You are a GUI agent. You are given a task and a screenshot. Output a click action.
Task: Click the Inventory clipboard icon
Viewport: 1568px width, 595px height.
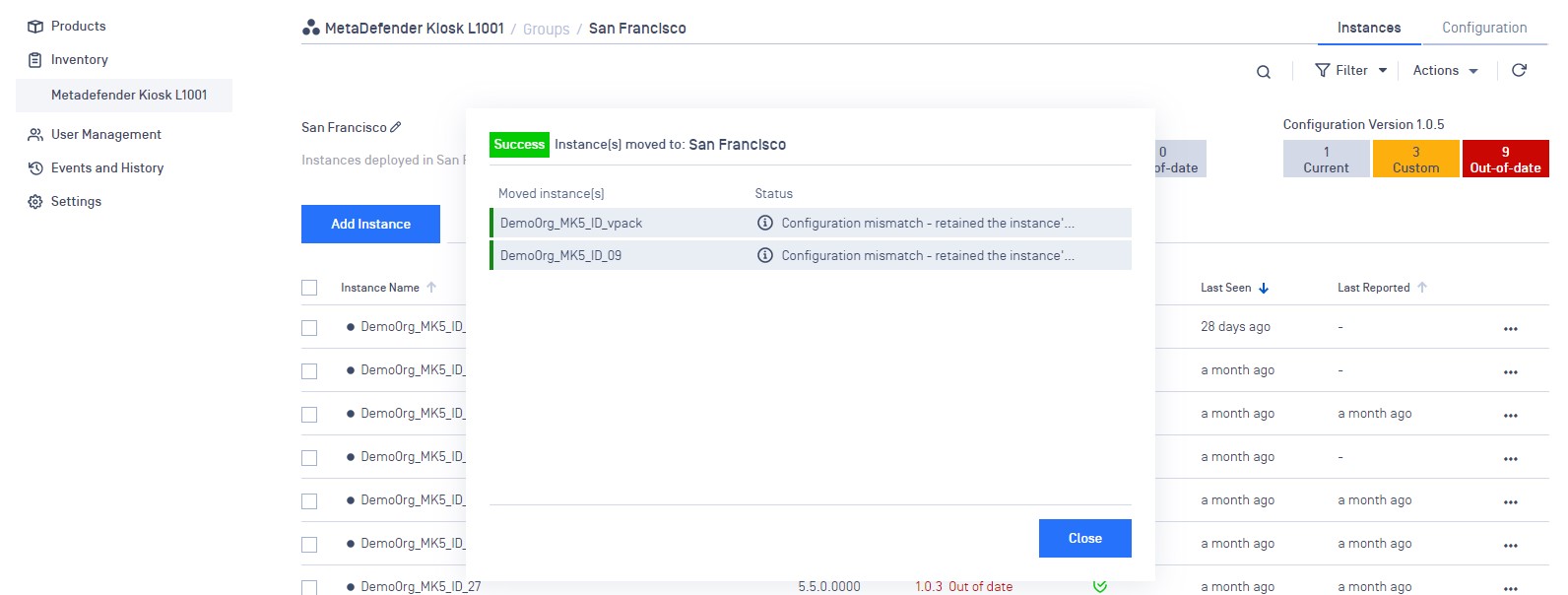click(35, 60)
